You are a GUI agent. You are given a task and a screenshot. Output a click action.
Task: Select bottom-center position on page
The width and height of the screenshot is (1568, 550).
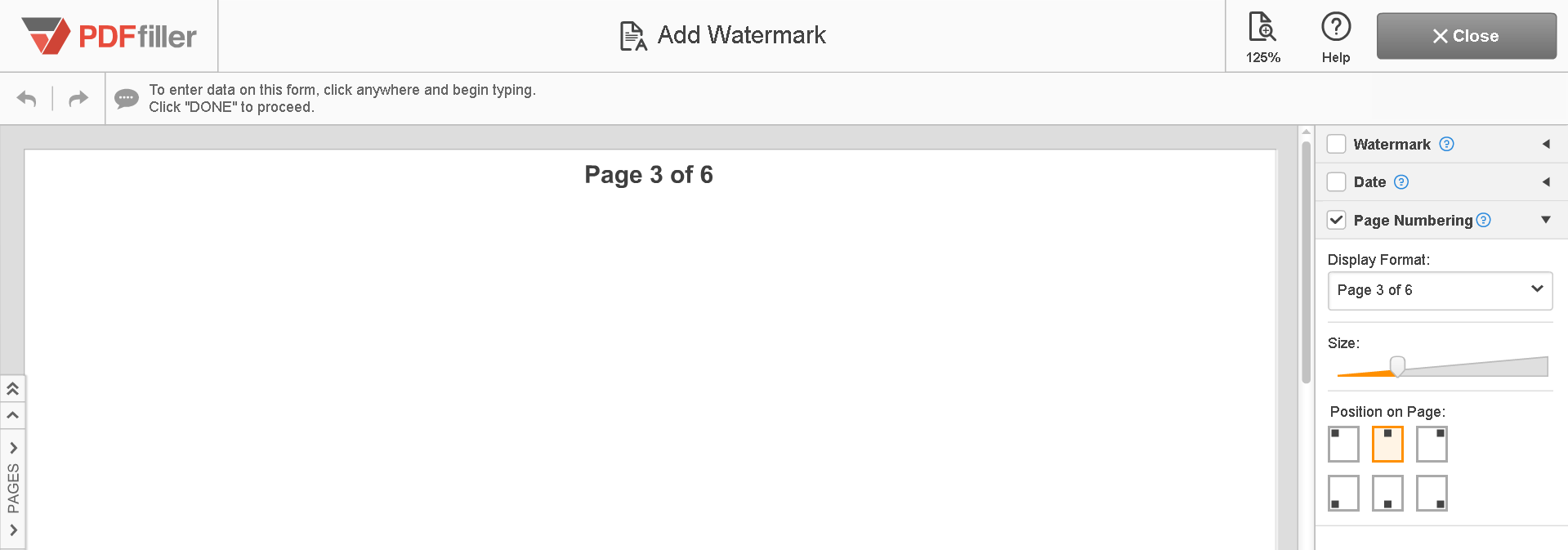[1387, 493]
